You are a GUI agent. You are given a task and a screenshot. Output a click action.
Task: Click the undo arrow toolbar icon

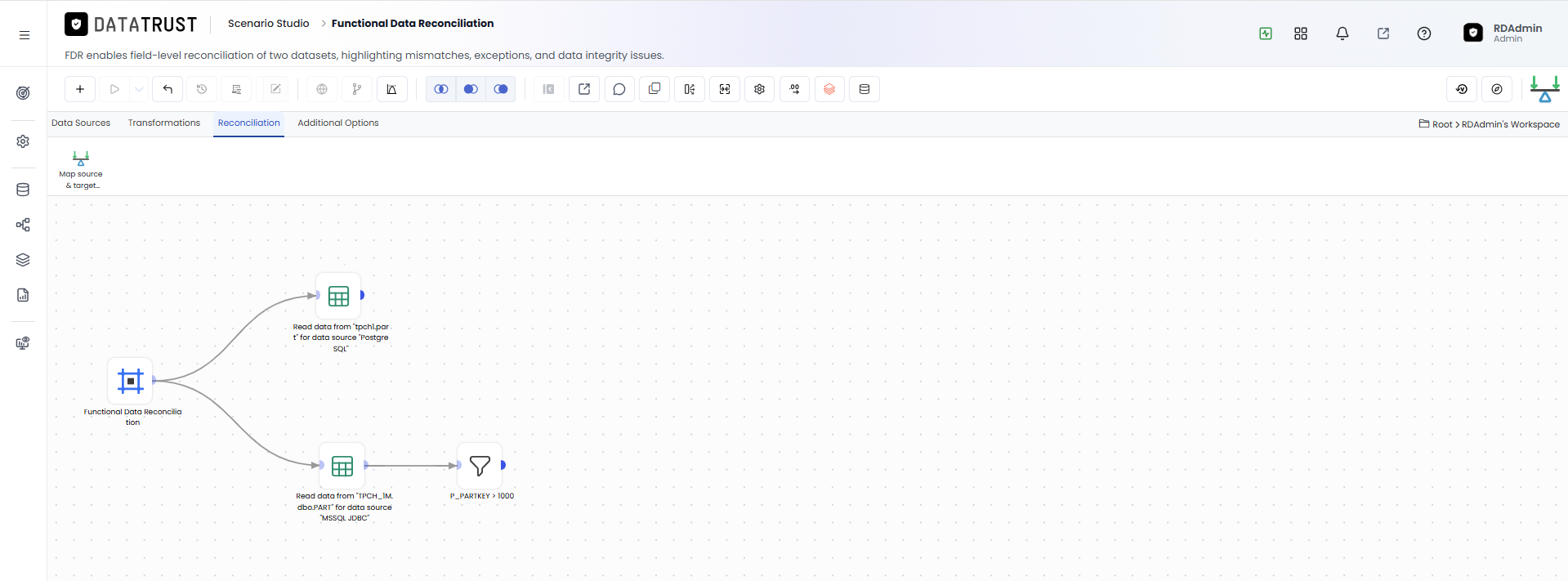click(168, 89)
